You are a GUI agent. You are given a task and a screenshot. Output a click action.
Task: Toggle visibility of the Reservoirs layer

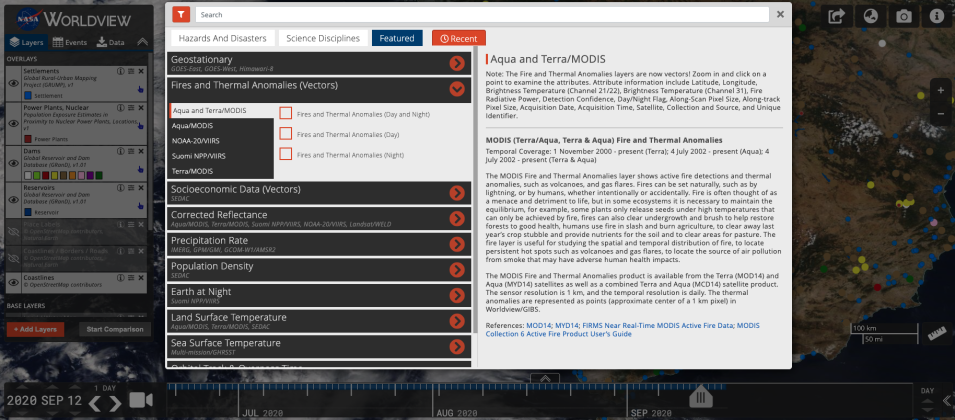coord(13,201)
